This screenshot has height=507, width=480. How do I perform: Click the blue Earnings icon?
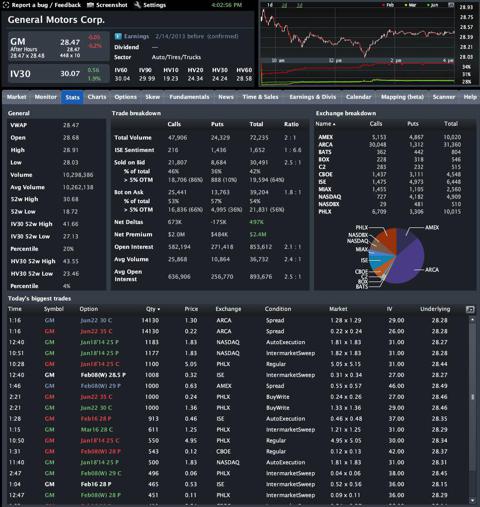118,36
